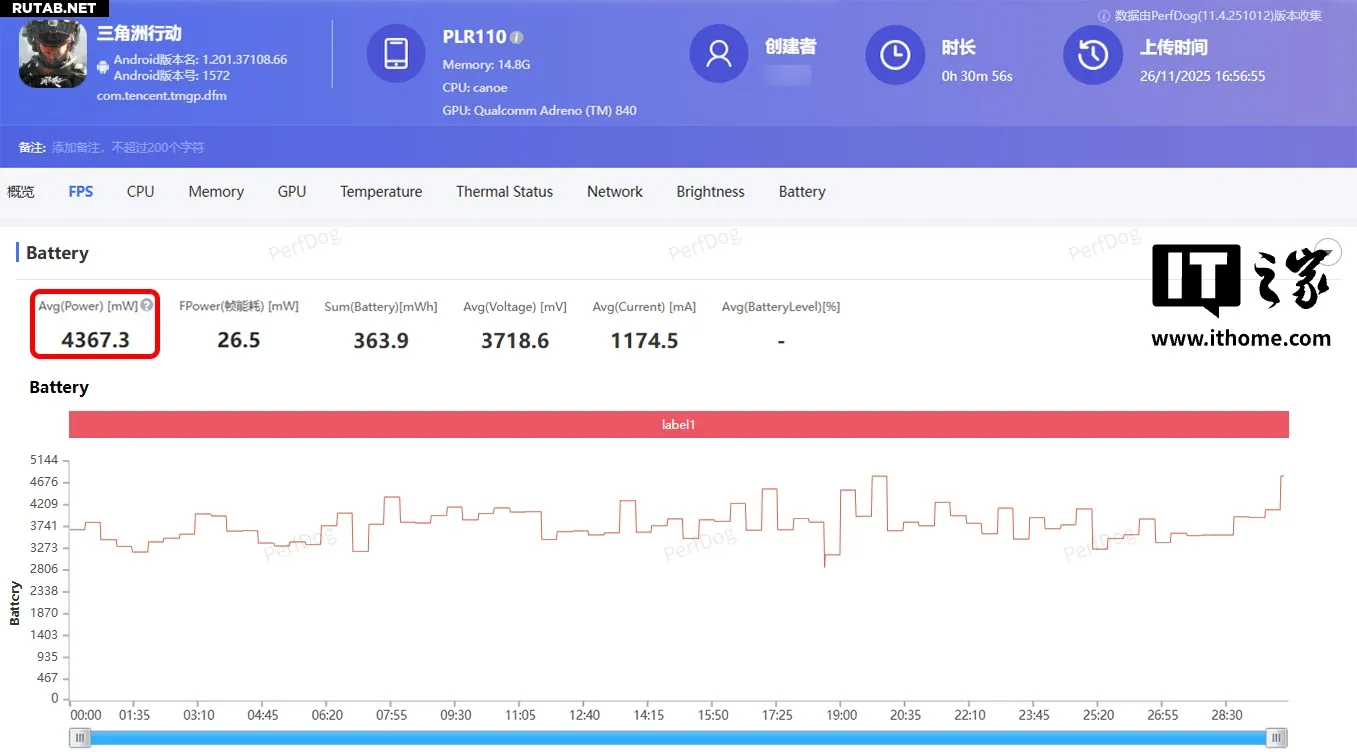Click the info icon beside PerfDog version note
The width and height of the screenshot is (1357, 752).
(1104, 16)
